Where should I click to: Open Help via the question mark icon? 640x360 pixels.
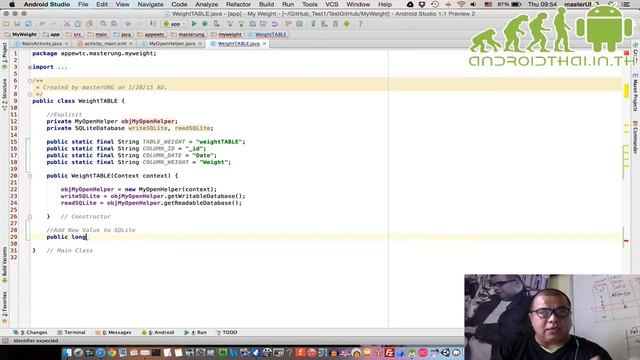click(x=360, y=24)
